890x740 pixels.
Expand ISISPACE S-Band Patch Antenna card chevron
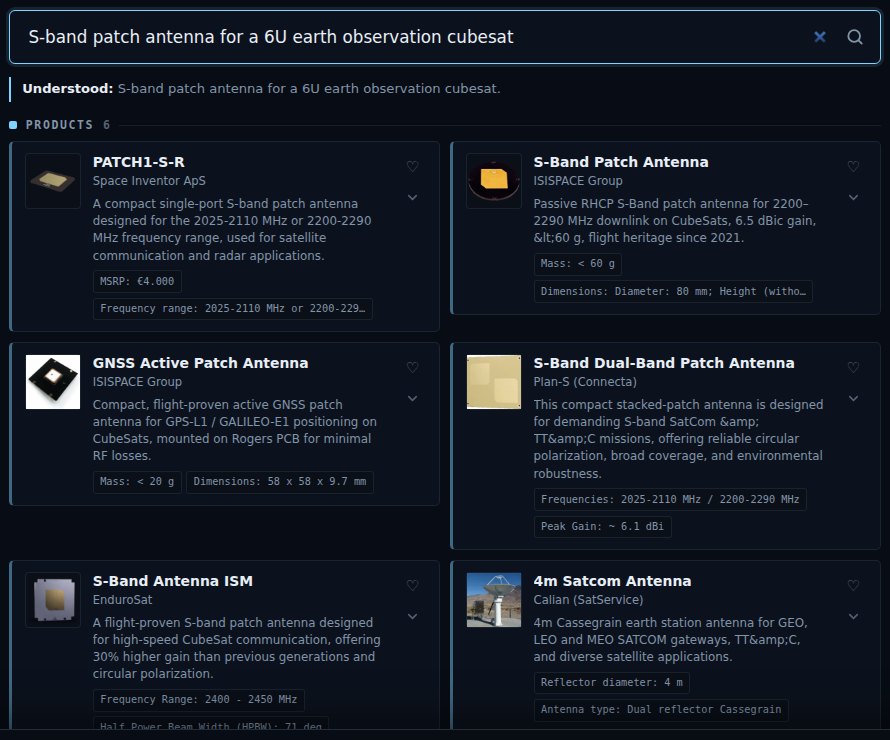[x=853, y=197]
